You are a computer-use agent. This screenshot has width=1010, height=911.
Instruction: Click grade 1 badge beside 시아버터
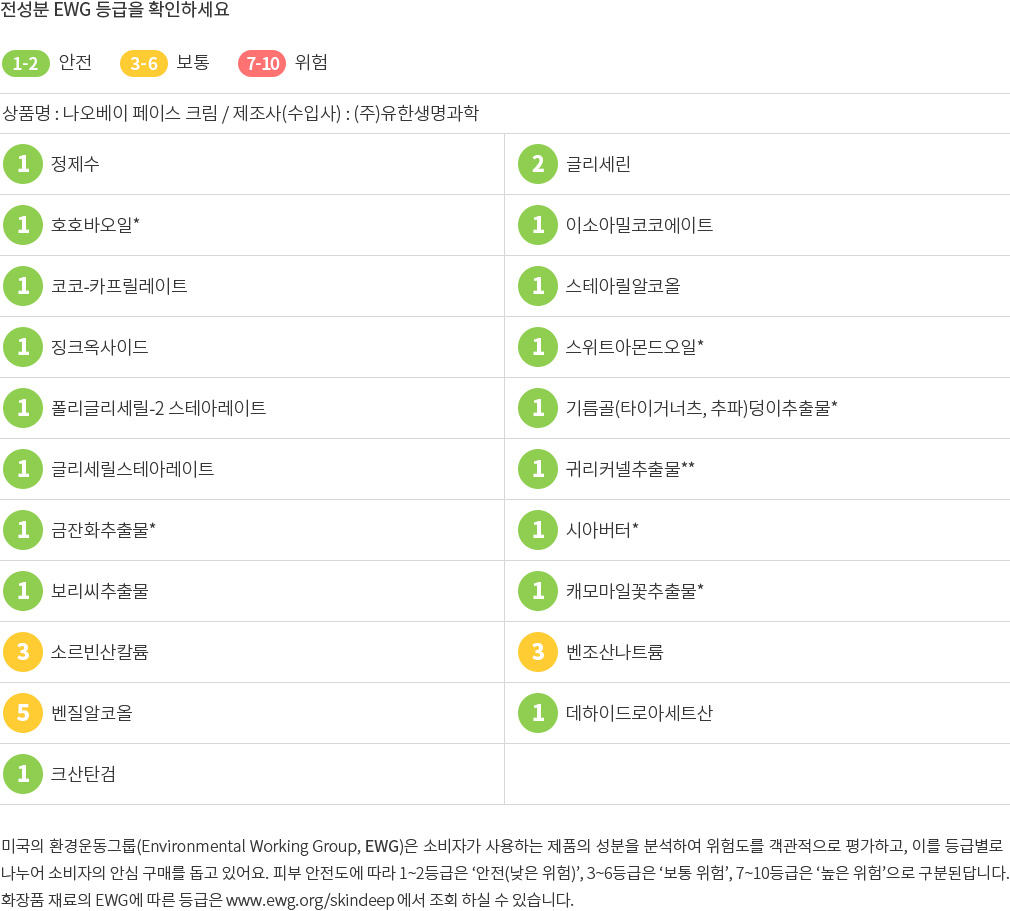point(538,530)
